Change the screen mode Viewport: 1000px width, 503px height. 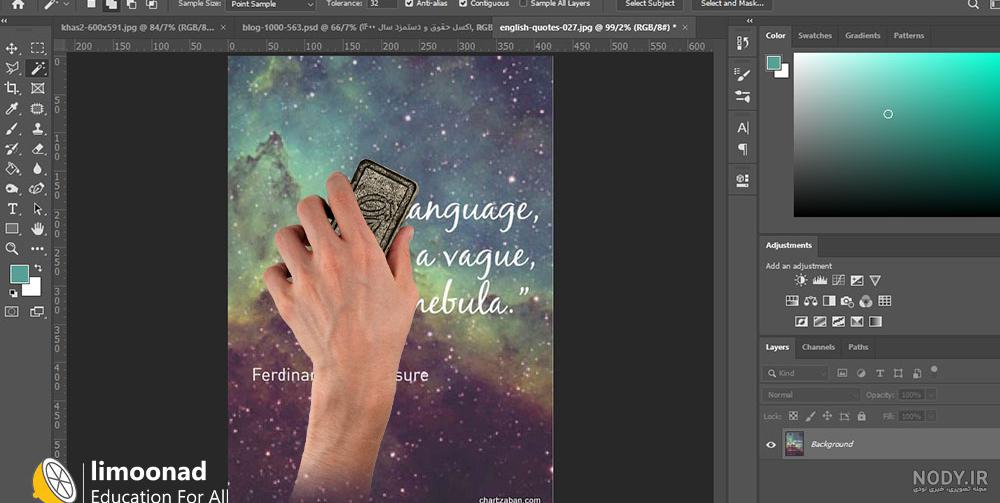tap(37, 312)
